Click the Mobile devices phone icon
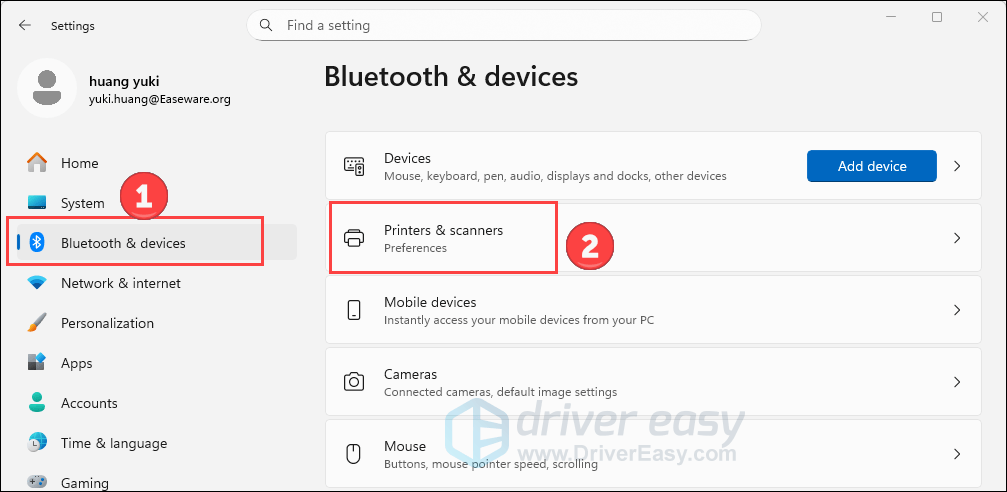Viewport: 1007px width, 492px height. [x=354, y=310]
